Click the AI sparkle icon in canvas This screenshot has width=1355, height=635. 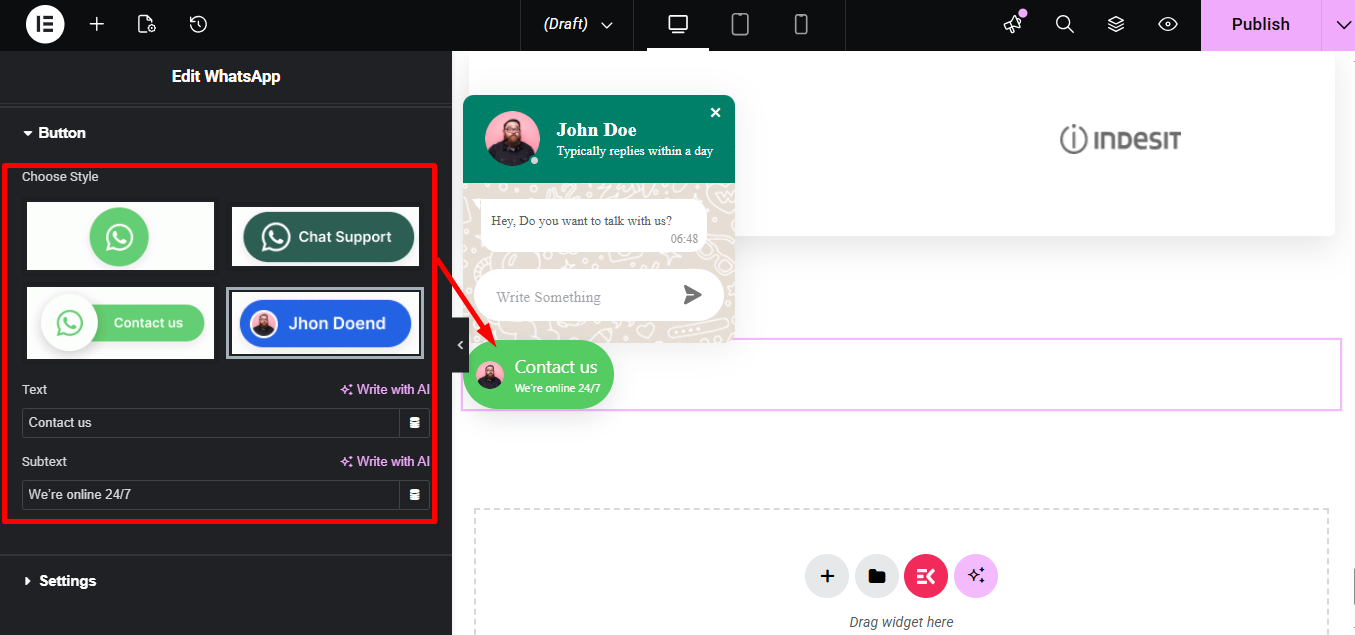pos(975,575)
